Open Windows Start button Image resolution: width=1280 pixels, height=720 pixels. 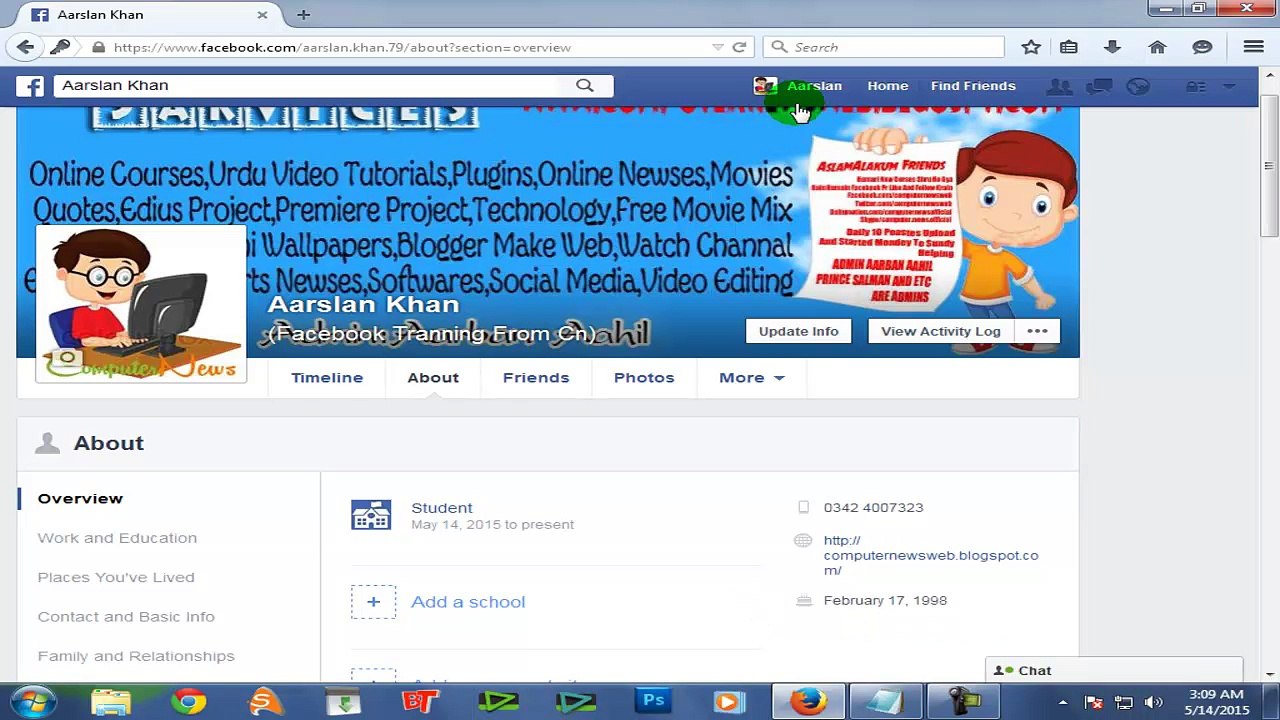point(33,702)
